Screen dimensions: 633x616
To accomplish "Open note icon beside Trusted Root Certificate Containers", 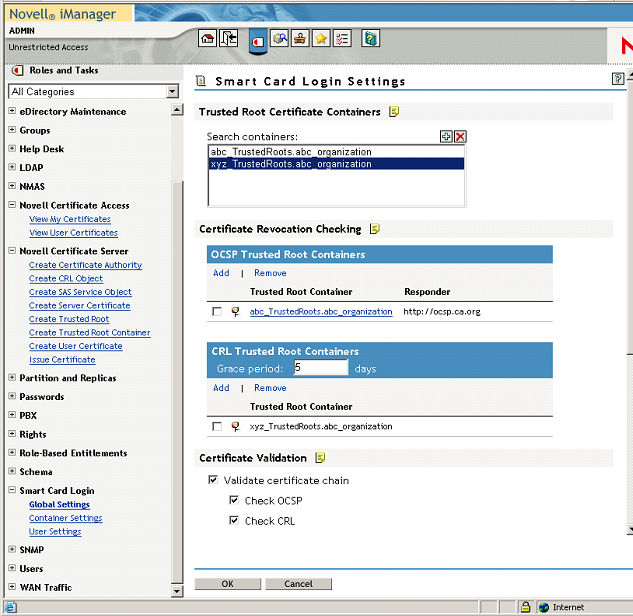I will click(x=394, y=111).
